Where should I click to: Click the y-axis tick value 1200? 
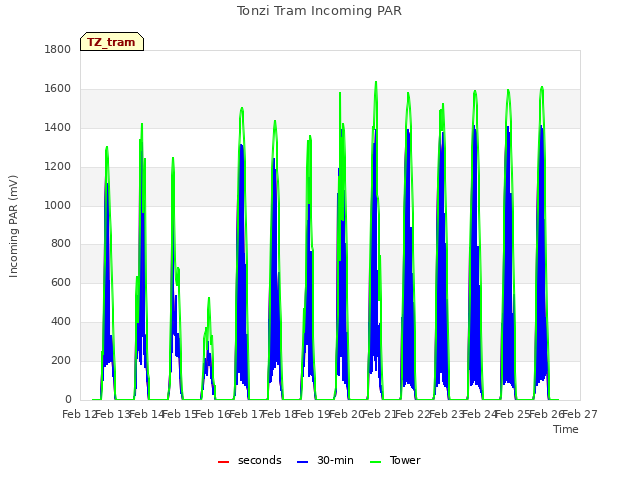click(58, 167)
